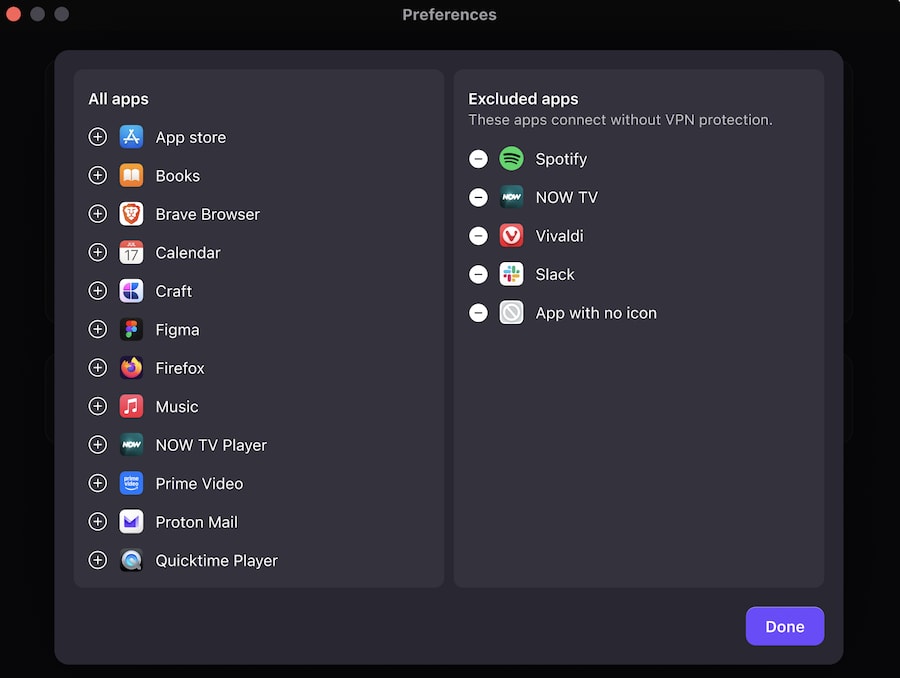The height and width of the screenshot is (678, 900).
Task: Click the Brave Browser lion icon
Action: pyautogui.click(x=131, y=214)
